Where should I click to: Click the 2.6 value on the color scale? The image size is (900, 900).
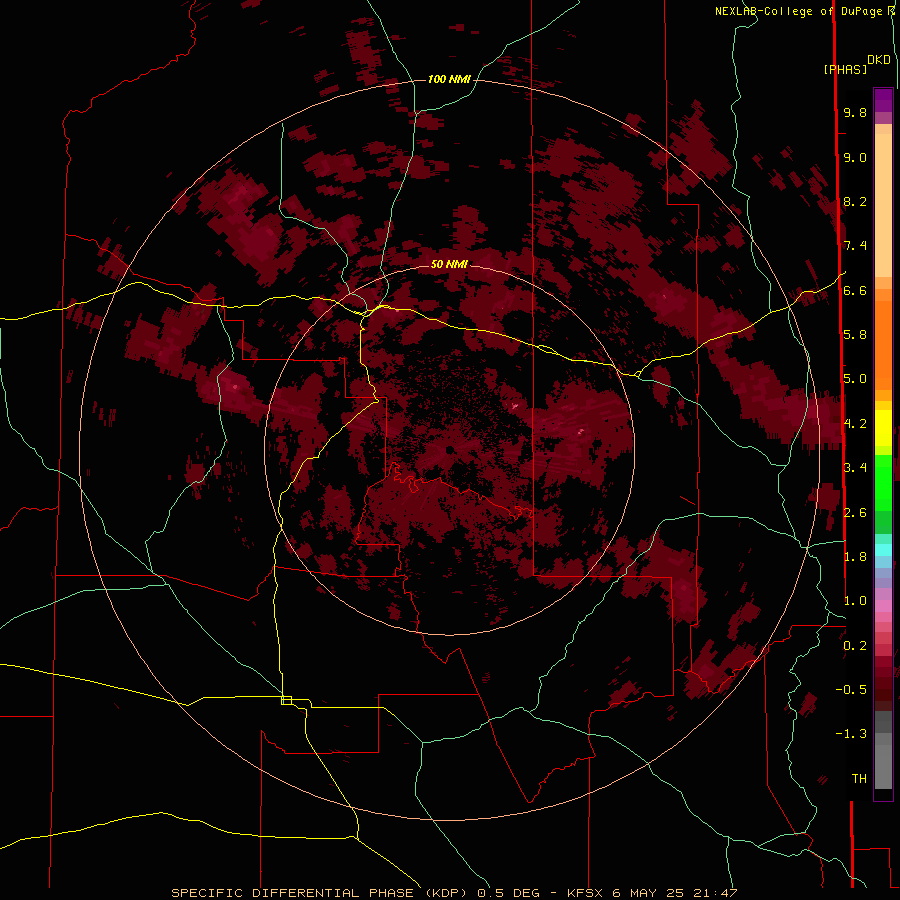[855, 512]
